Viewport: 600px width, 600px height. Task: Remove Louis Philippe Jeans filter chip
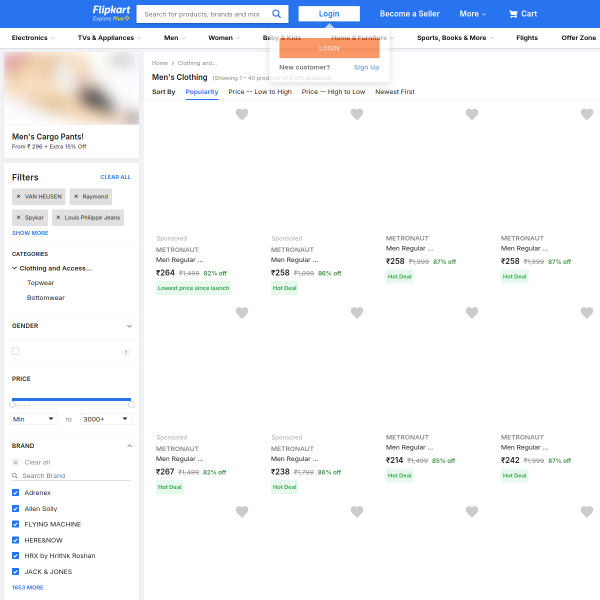[x=58, y=217]
